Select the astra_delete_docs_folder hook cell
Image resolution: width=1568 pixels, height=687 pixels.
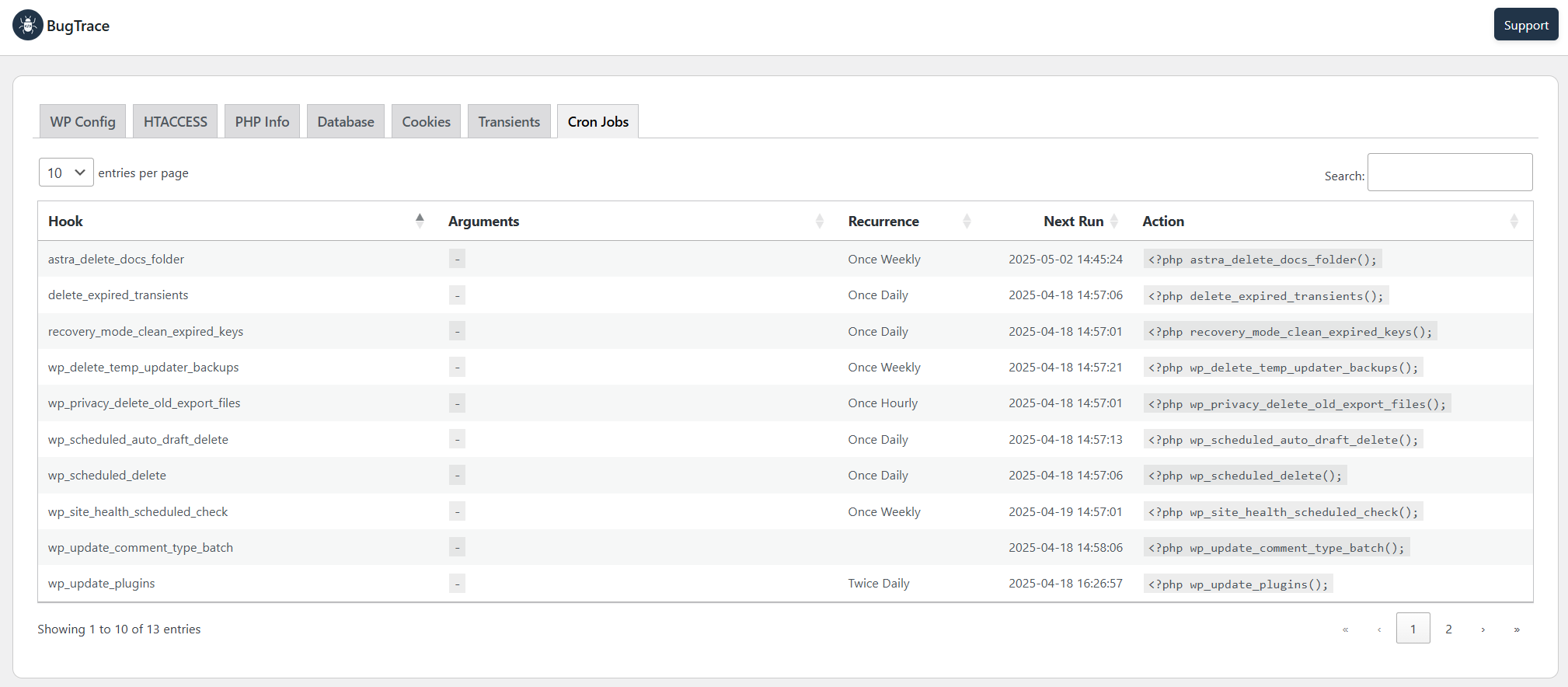point(116,260)
